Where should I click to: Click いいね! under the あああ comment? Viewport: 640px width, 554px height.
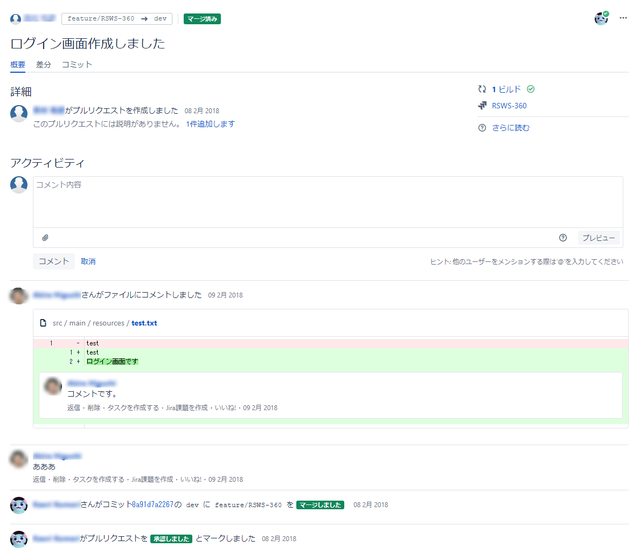coord(191,479)
